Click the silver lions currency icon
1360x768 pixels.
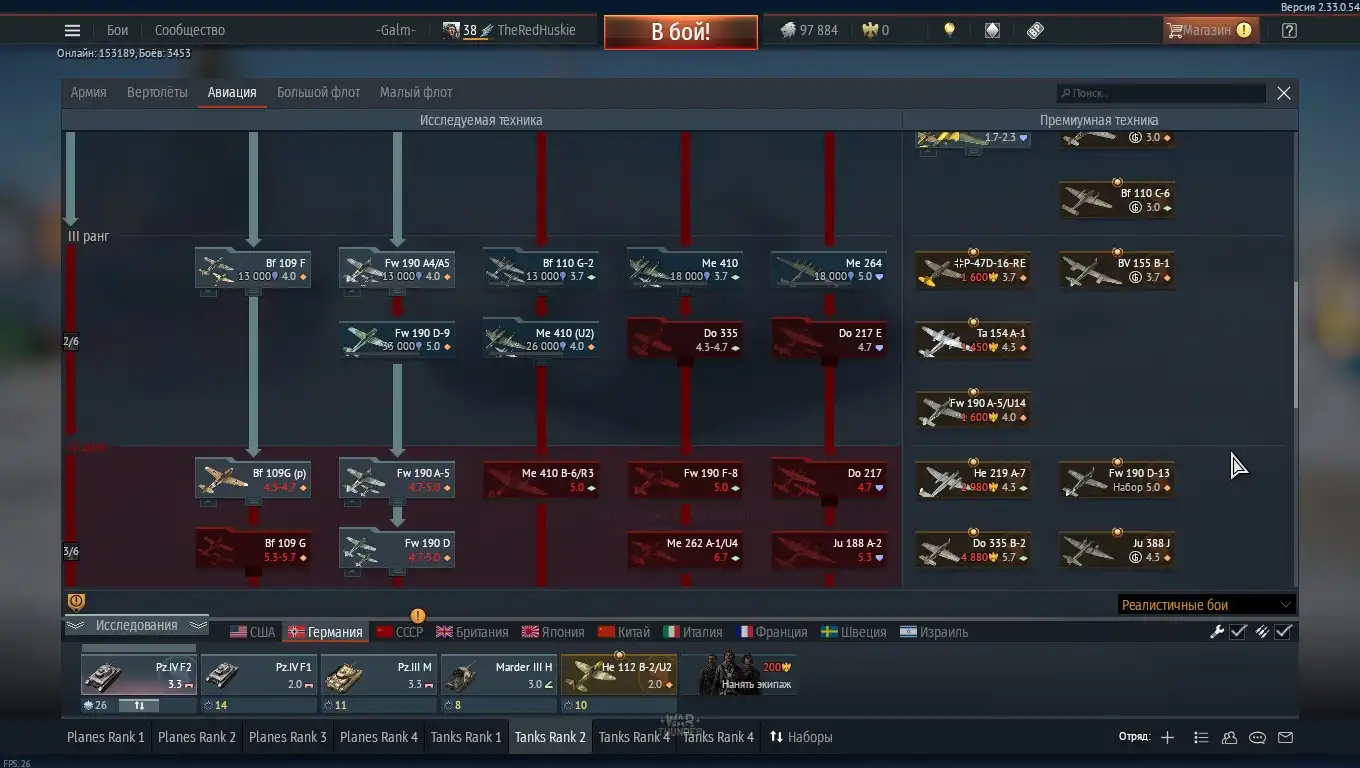coord(788,30)
